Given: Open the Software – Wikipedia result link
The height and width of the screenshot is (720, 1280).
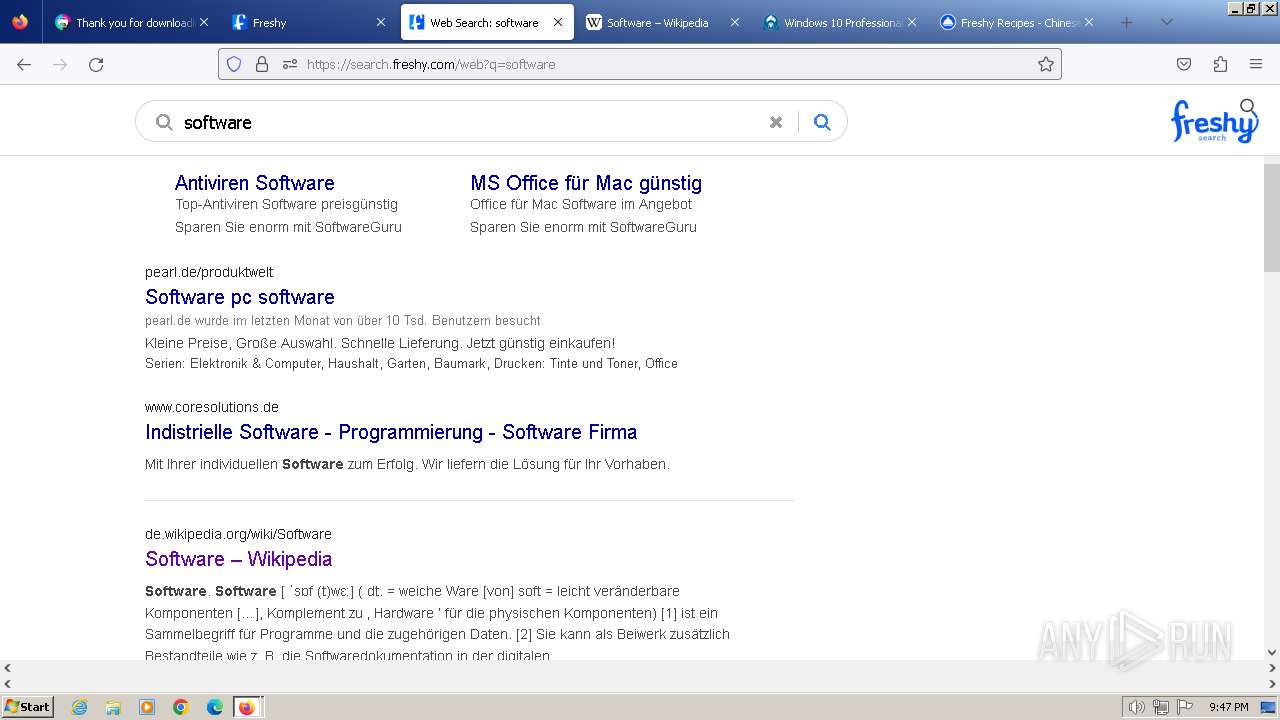Looking at the screenshot, I should coord(239,559).
